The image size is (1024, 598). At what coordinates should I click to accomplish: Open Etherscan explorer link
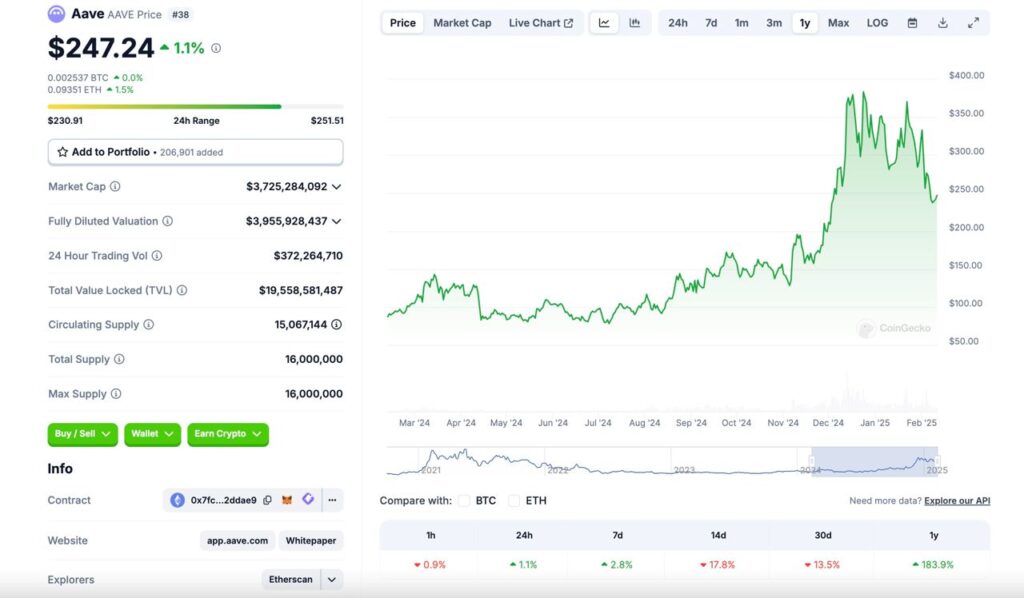(291, 580)
